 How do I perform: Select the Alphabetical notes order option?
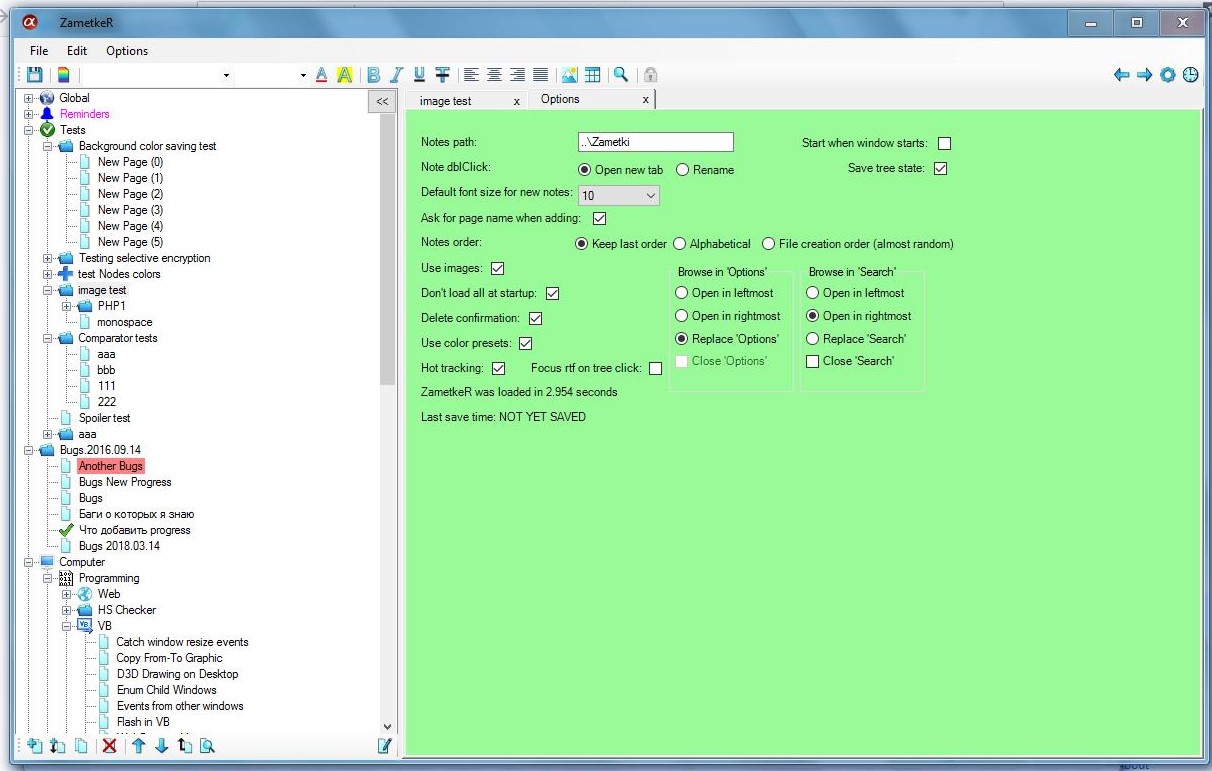tap(679, 243)
